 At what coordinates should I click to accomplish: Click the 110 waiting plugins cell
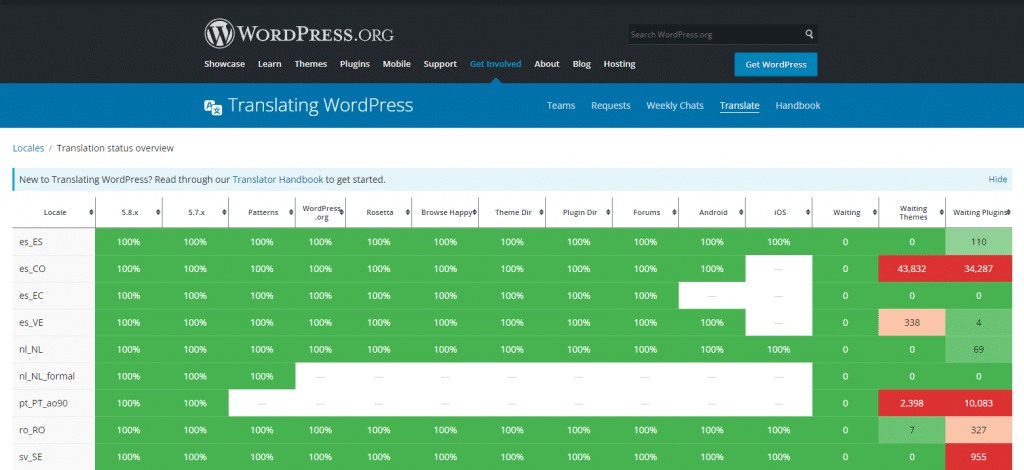(x=978, y=242)
